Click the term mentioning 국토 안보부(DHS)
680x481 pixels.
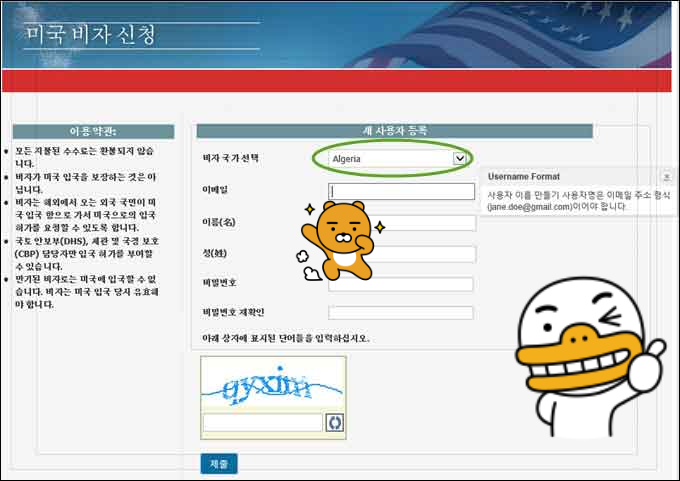click(x=87, y=254)
